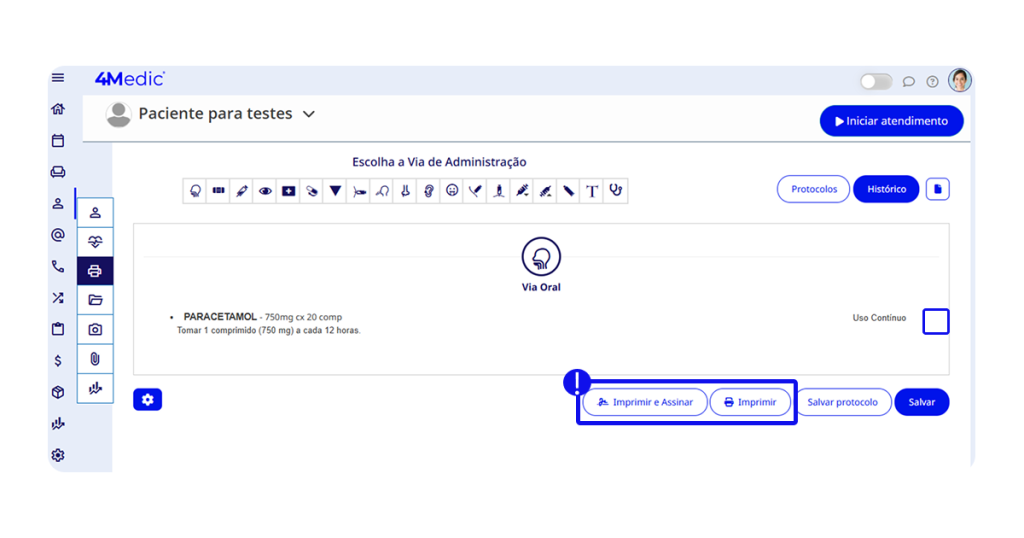
Task: Select the eye (ophthalmic) administration route icon
Action: pos(265,191)
